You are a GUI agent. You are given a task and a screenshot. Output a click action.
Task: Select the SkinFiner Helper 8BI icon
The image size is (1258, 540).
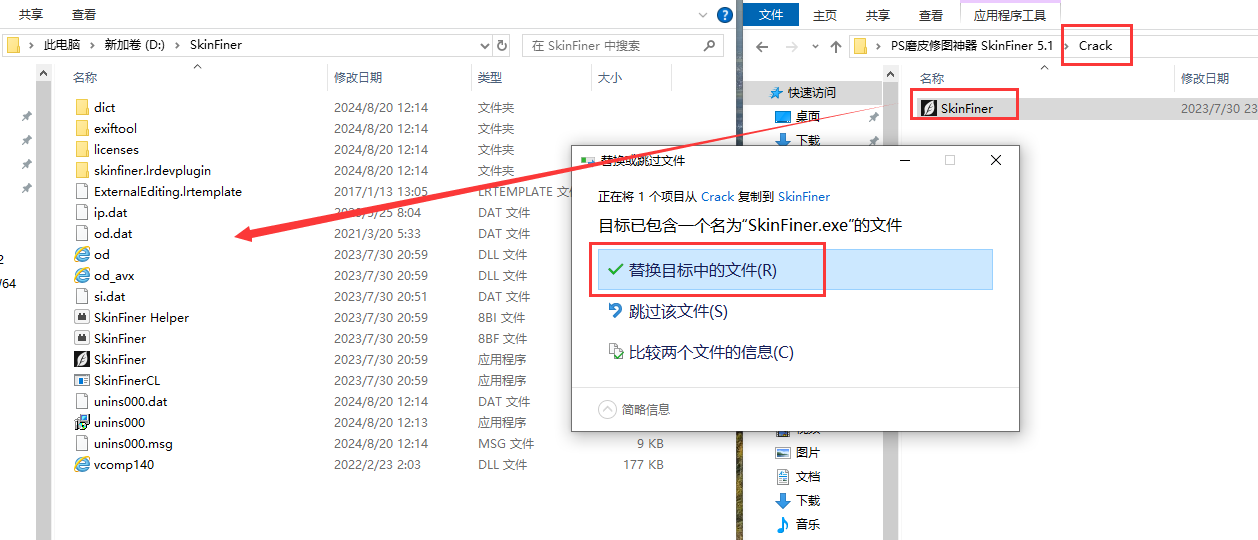(x=82, y=317)
